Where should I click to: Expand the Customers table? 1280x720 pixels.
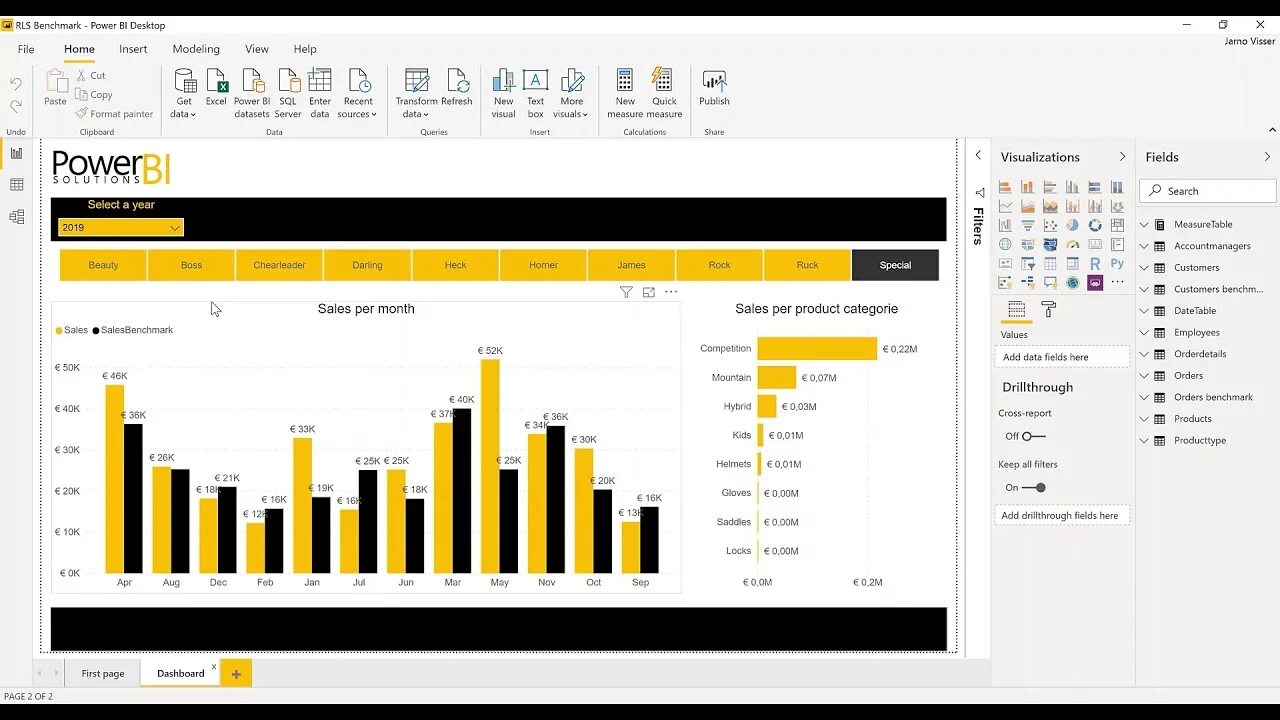[x=1144, y=268]
